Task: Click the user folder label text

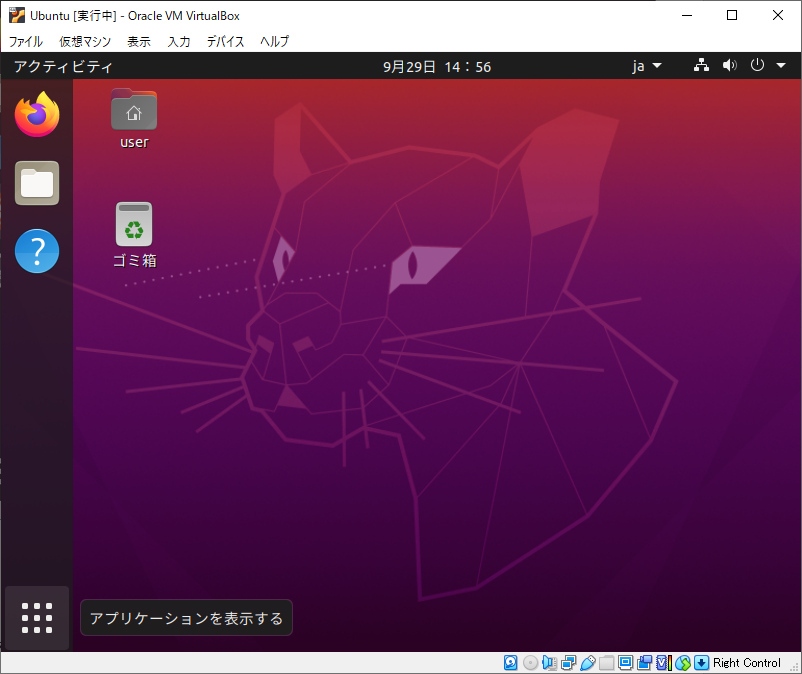Action: 134,142
